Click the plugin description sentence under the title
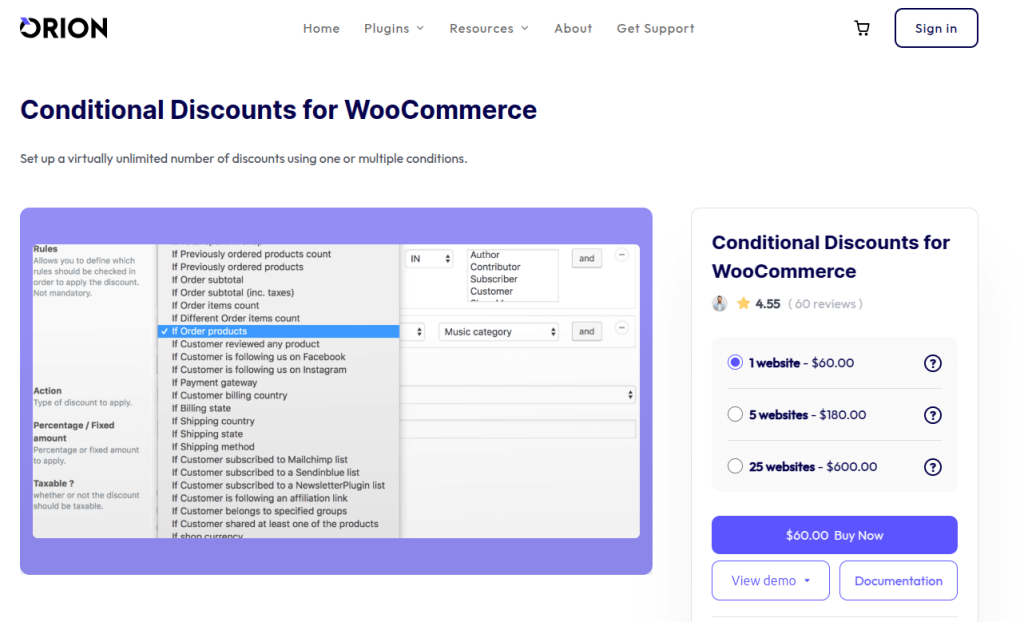The image size is (1024, 622). tap(244, 159)
